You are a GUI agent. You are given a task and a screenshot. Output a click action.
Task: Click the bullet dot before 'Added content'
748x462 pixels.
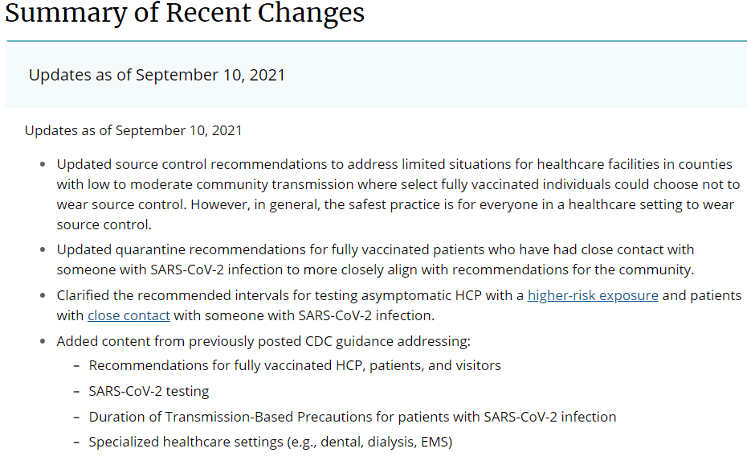click(40, 341)
